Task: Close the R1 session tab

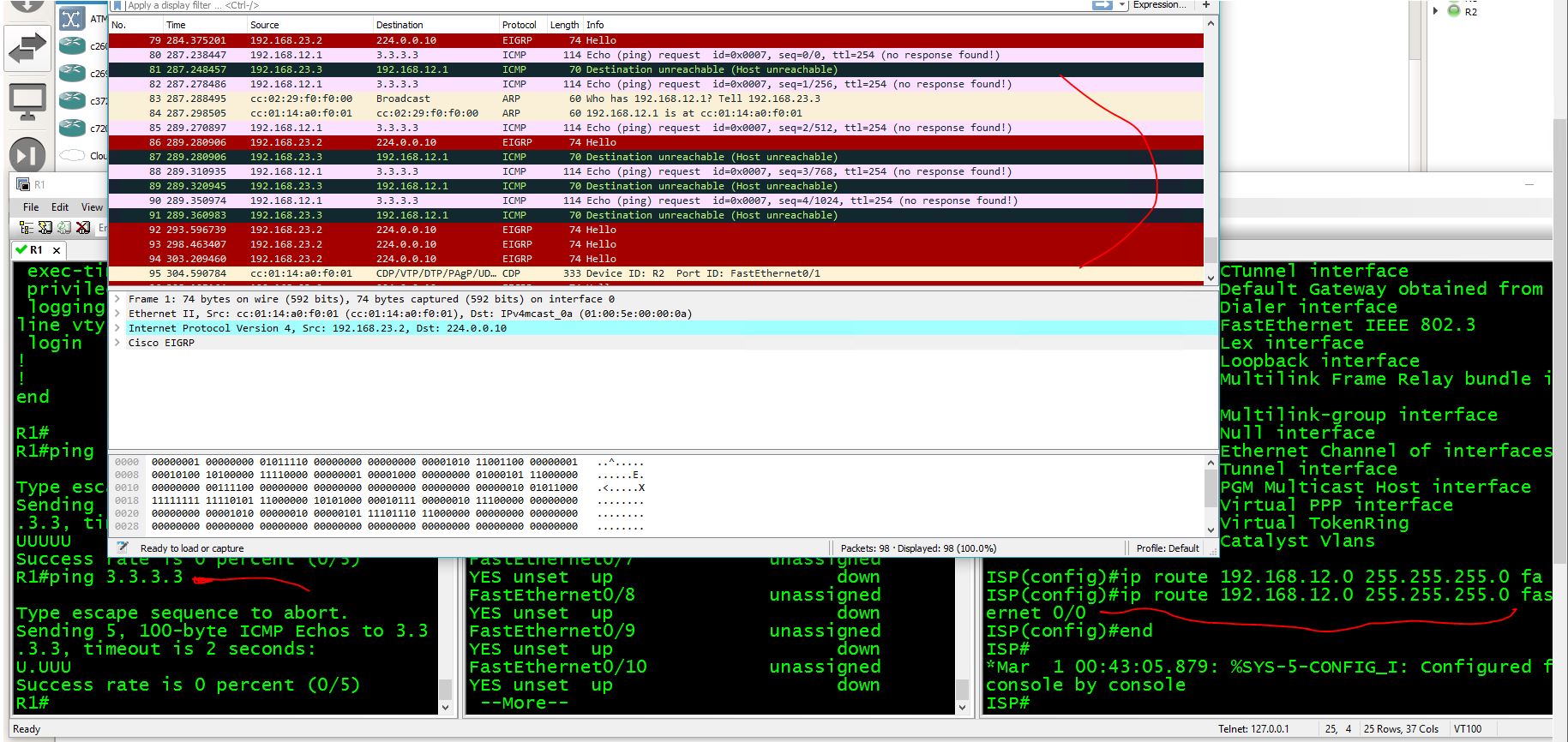Action: (57, 250)
